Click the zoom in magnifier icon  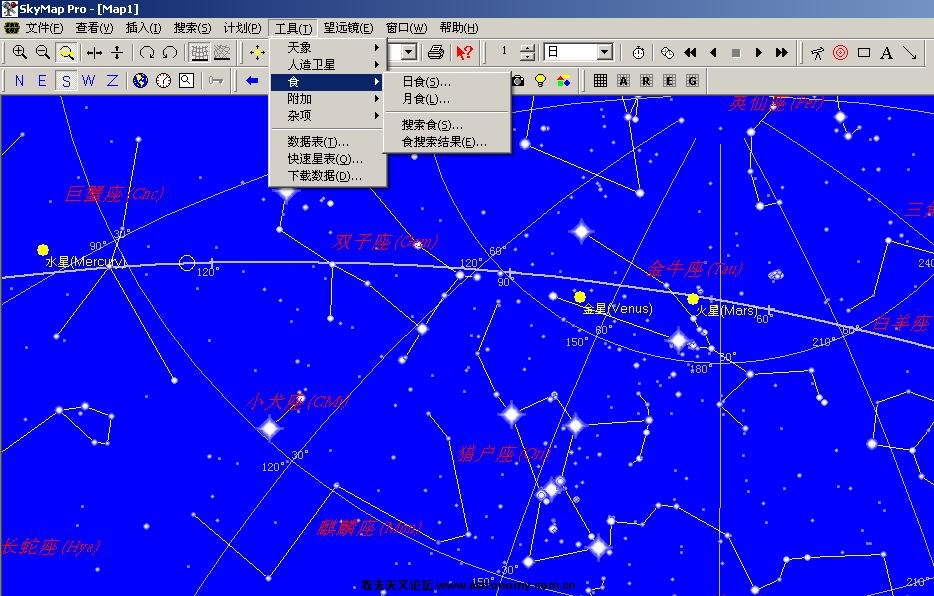click(x=20, y=52)
